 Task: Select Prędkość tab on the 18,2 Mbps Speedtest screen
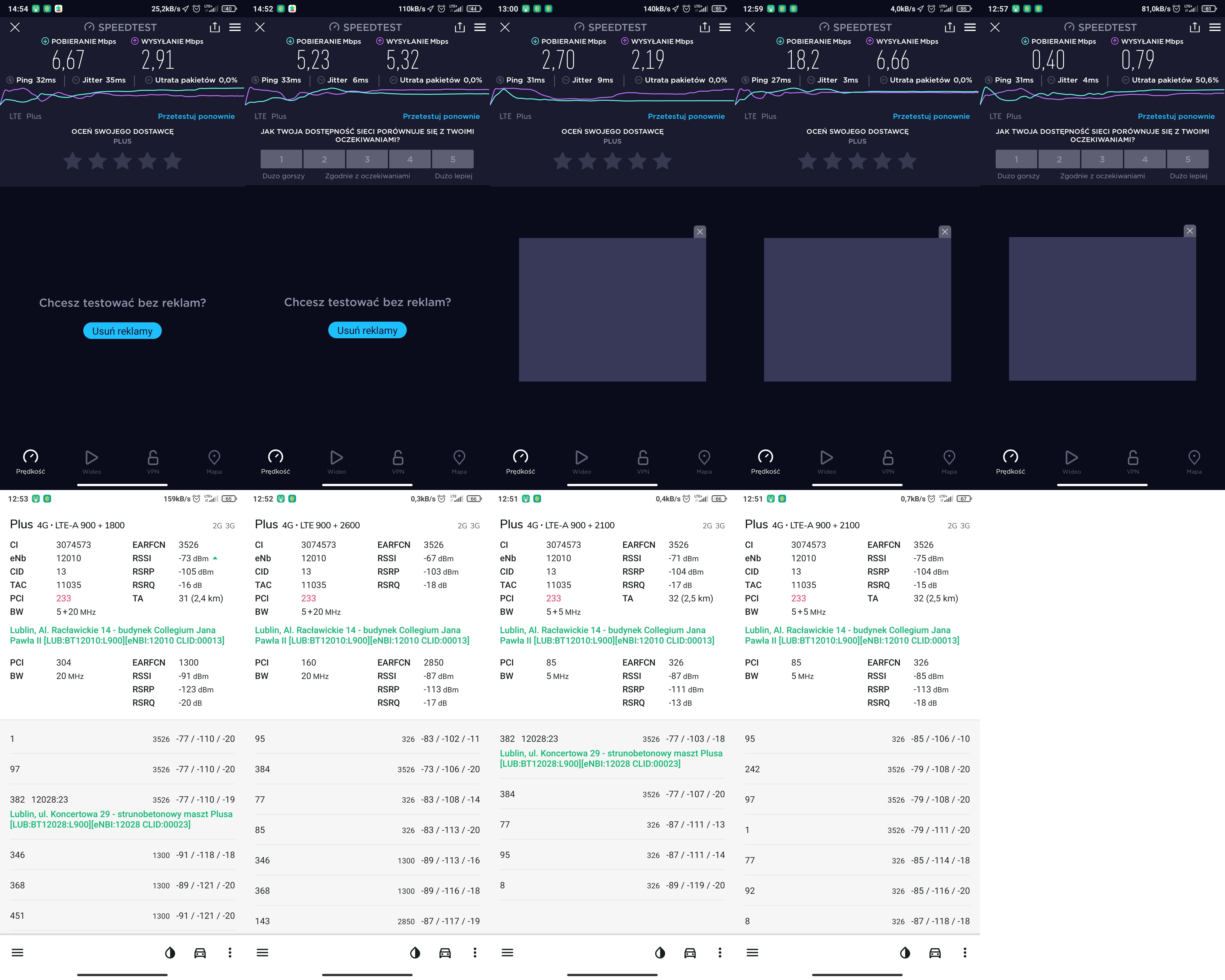click(x=765, y=462)
